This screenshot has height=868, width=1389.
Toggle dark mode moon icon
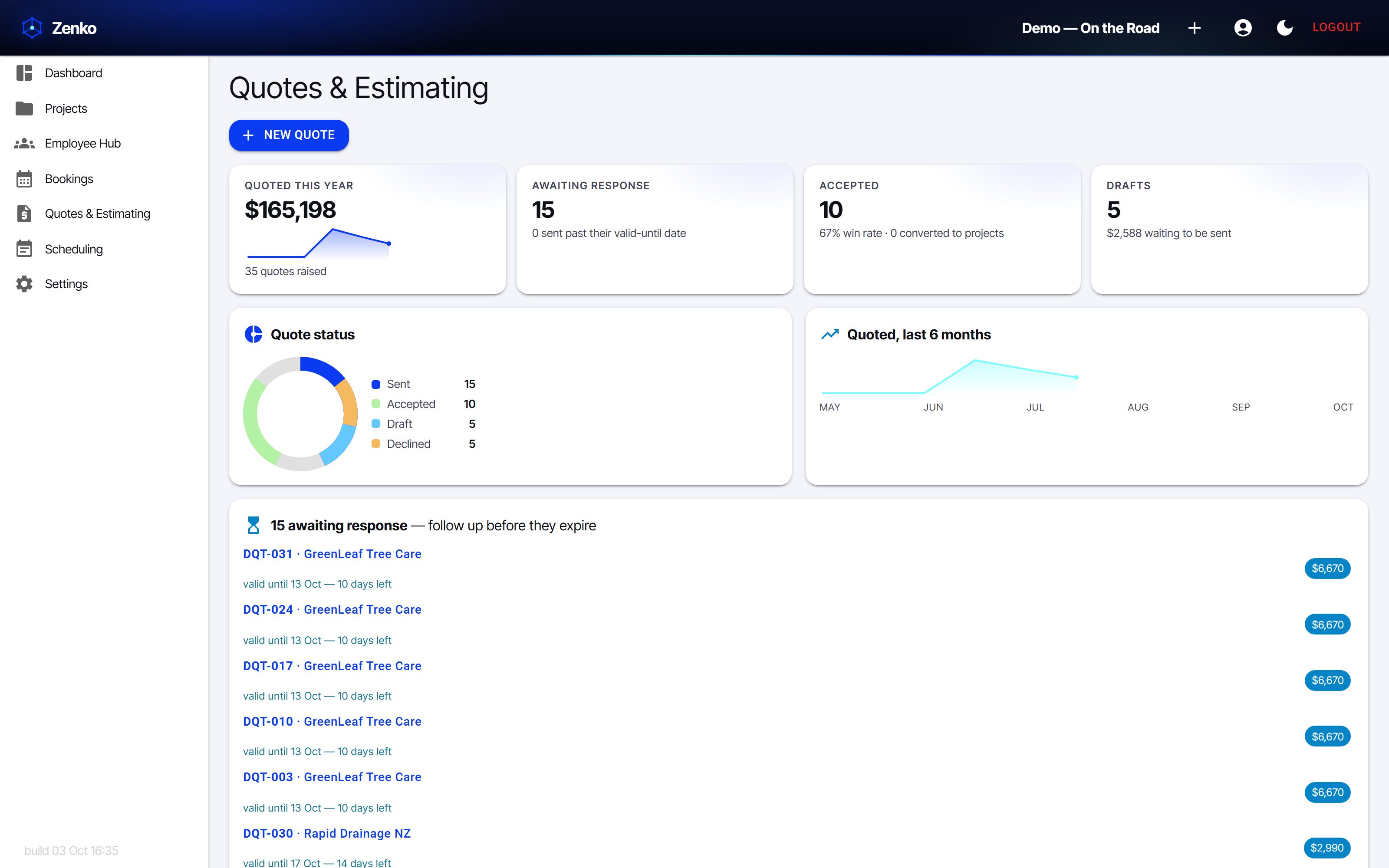[1284, 27]
